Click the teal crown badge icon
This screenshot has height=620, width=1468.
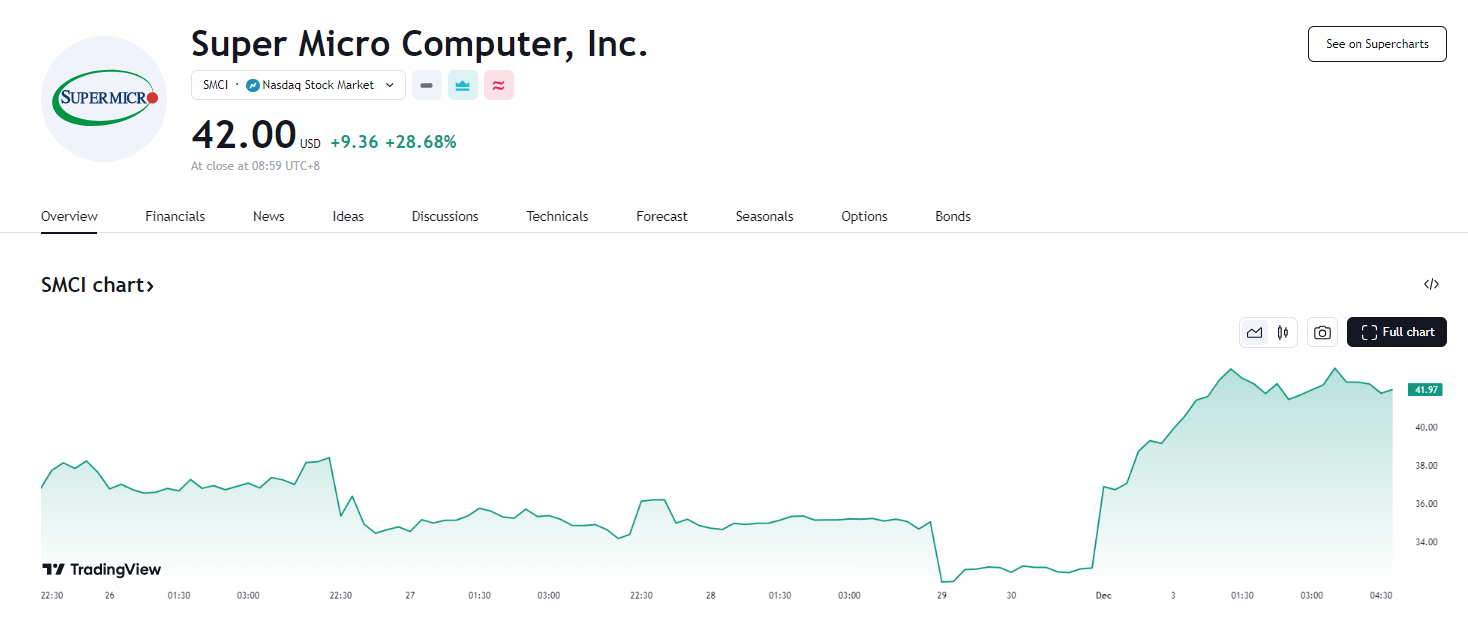(463, 86)
